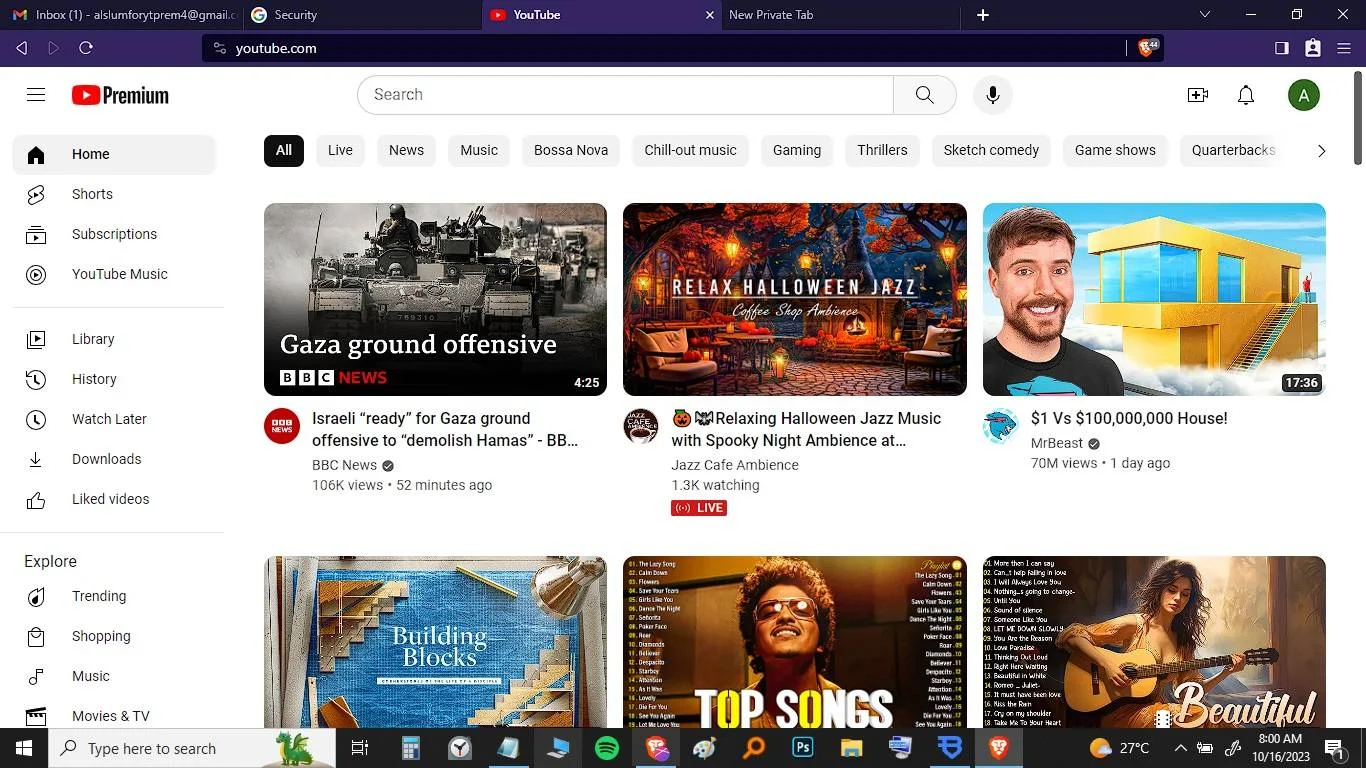Select the Music filter chip
The image size is (1366, 768).
[479, 150]
